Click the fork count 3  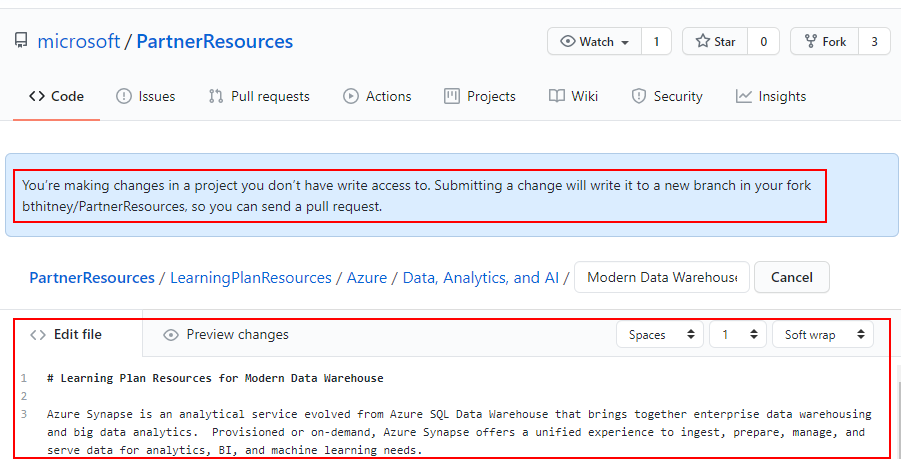[x=874, y=41]
